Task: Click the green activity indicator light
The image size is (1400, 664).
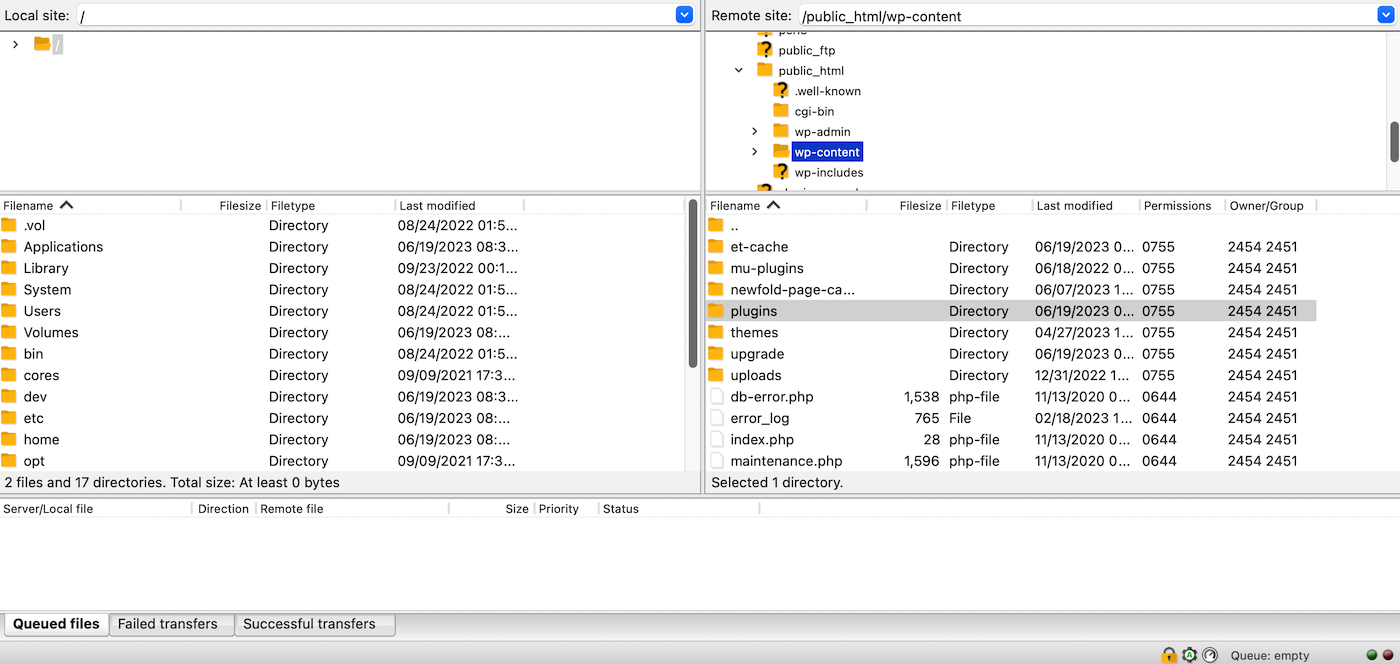Action: pos(1372,655)
